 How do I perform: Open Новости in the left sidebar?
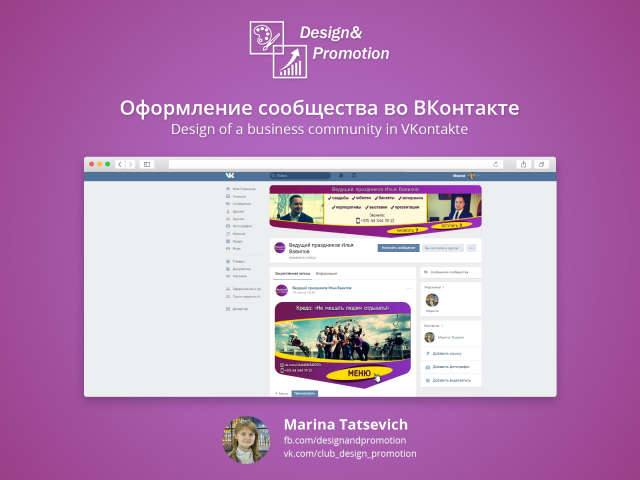pos(236,196)
